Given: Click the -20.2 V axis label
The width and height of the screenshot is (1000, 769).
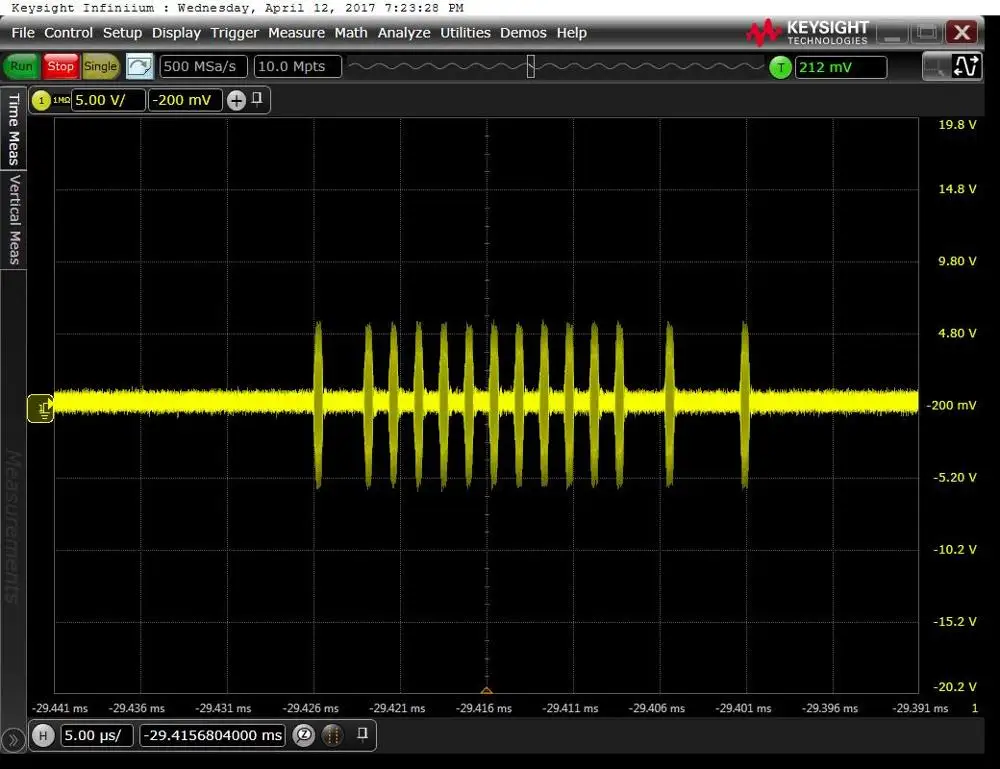Looking at the screenshot, I should [954, 687].
